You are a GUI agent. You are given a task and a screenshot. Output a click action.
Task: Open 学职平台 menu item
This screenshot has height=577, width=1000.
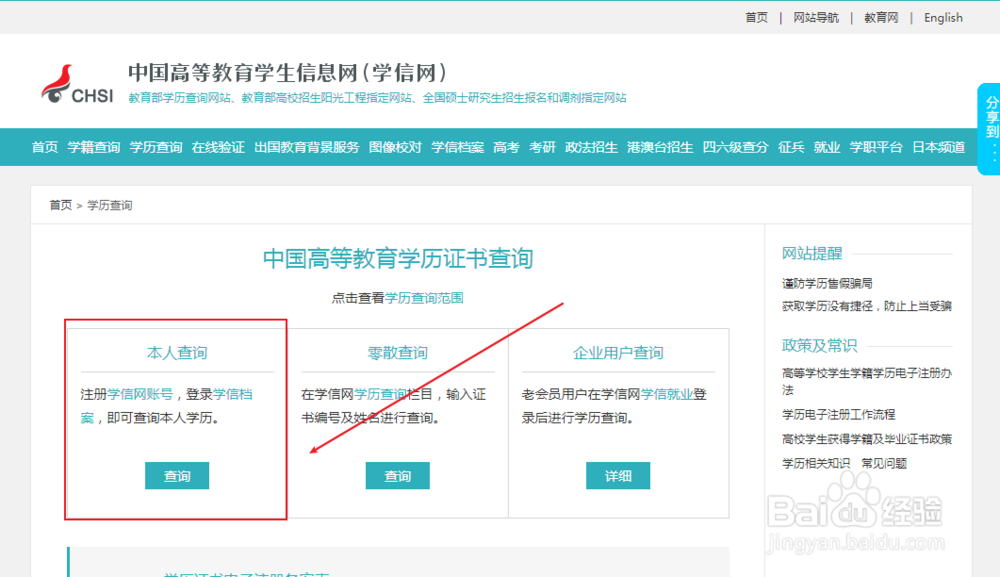[876, 147]
